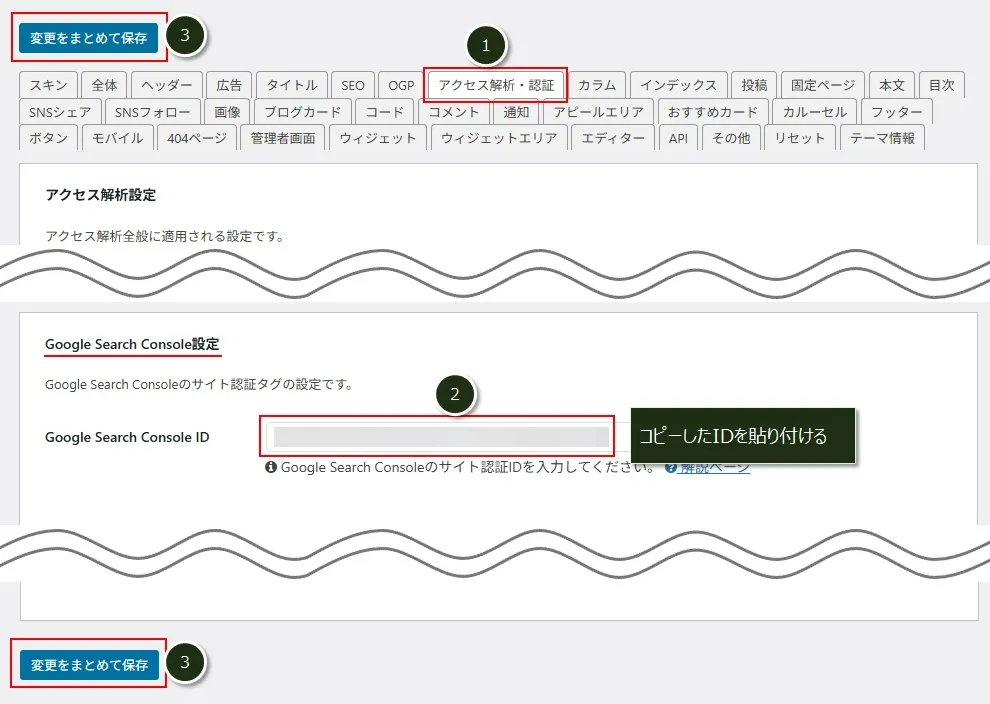Open the OGP settings tab

pos(401,85)
